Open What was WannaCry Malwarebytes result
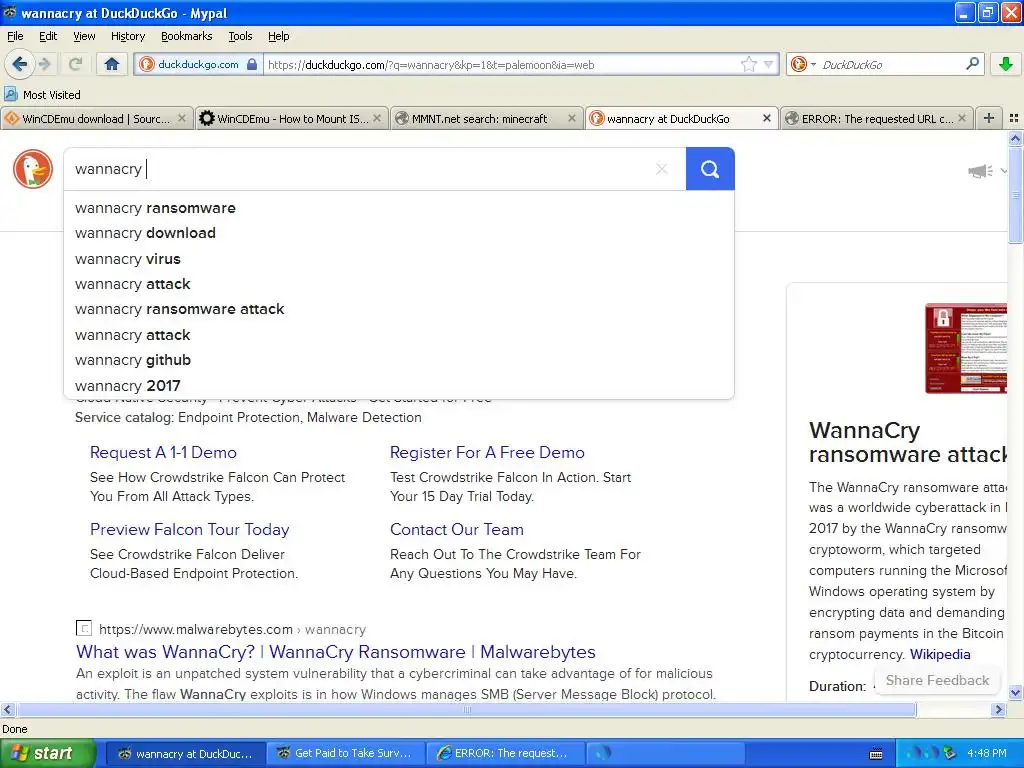This screenshot has height=768, width=1024. [336, 652]
